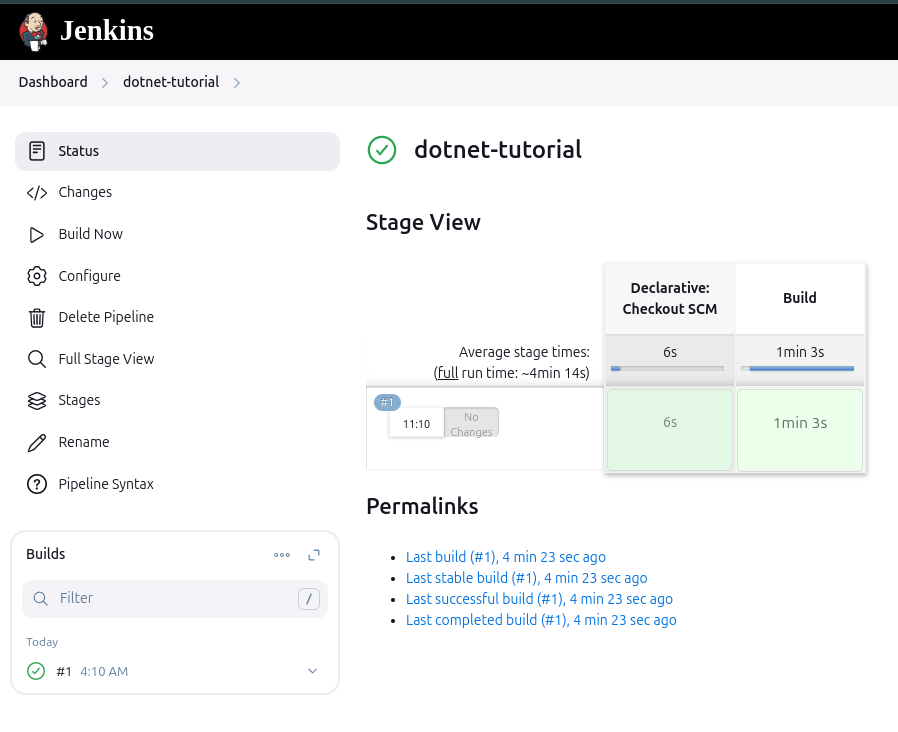Click the Jenkins butler logo

coord(33,30)
